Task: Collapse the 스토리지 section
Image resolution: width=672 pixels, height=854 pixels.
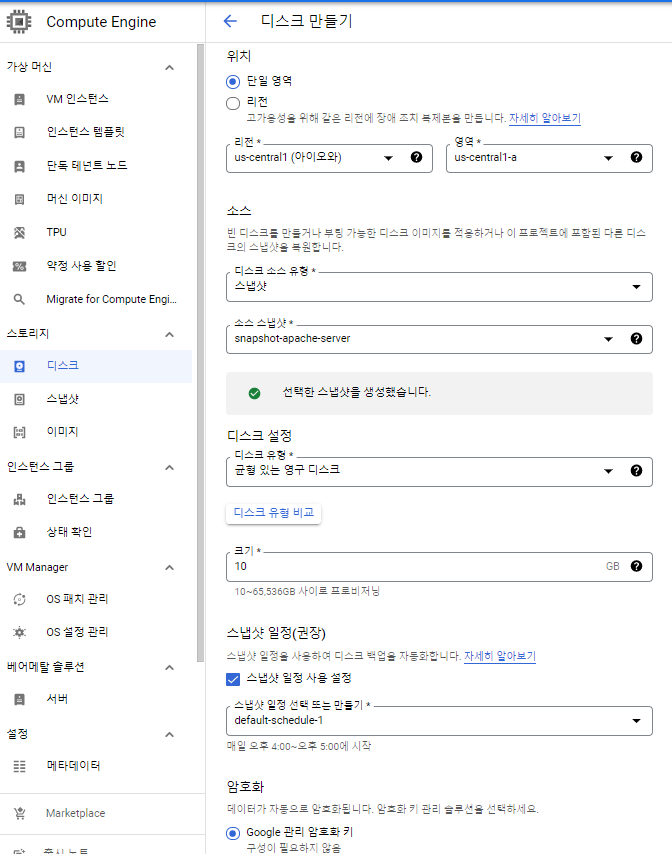Action: click(169, 334)
